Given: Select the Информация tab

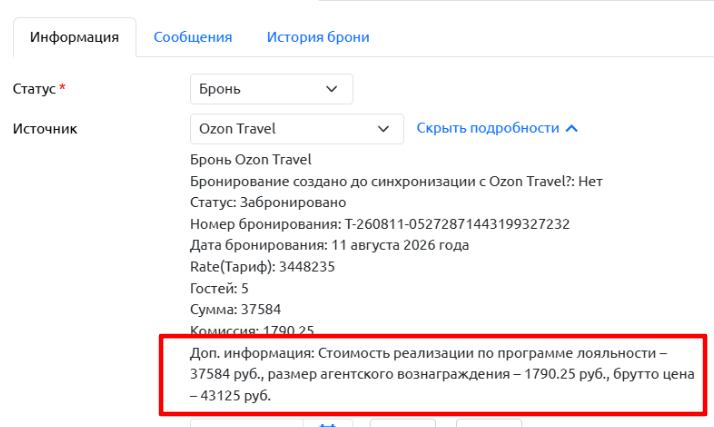Looking at the screenshot, I should click(x=75, y=37).
